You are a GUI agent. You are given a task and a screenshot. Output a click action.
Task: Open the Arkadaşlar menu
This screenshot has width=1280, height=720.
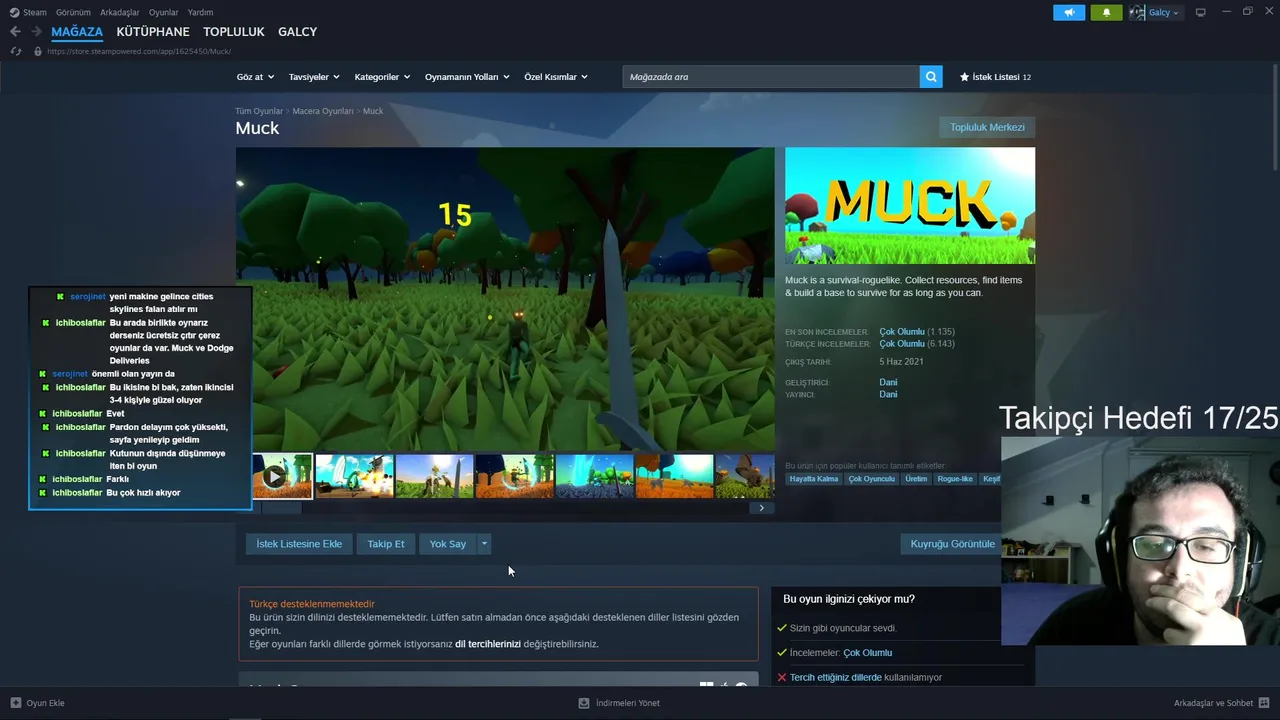click(120, 12)
